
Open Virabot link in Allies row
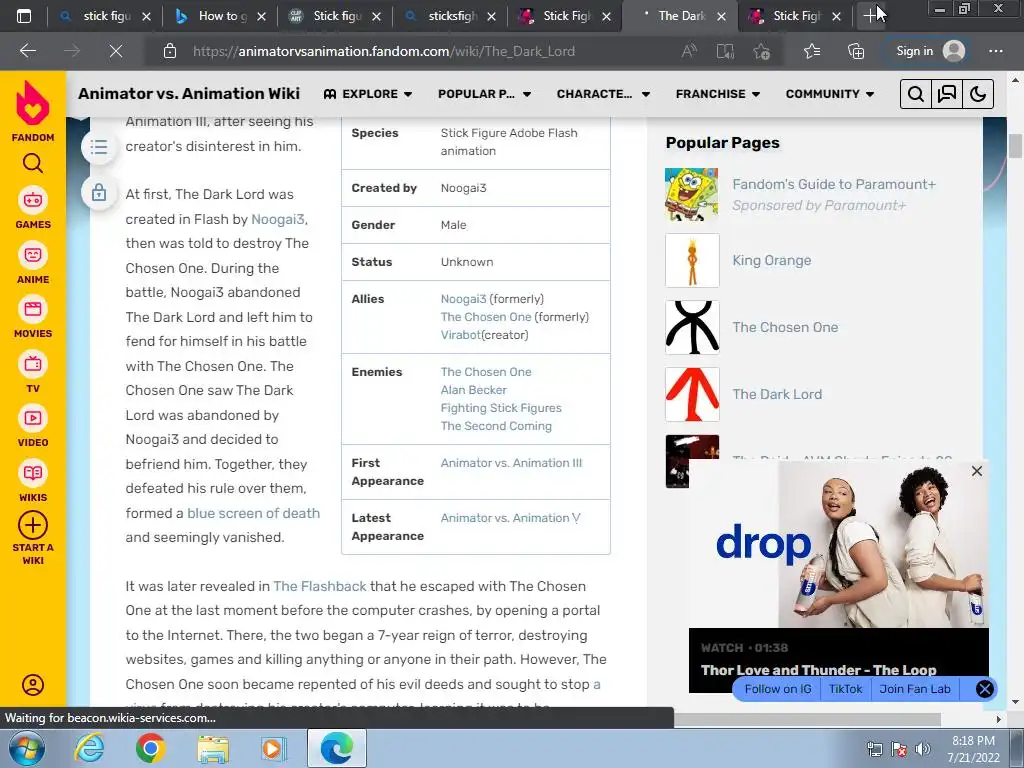click(460, 335)
